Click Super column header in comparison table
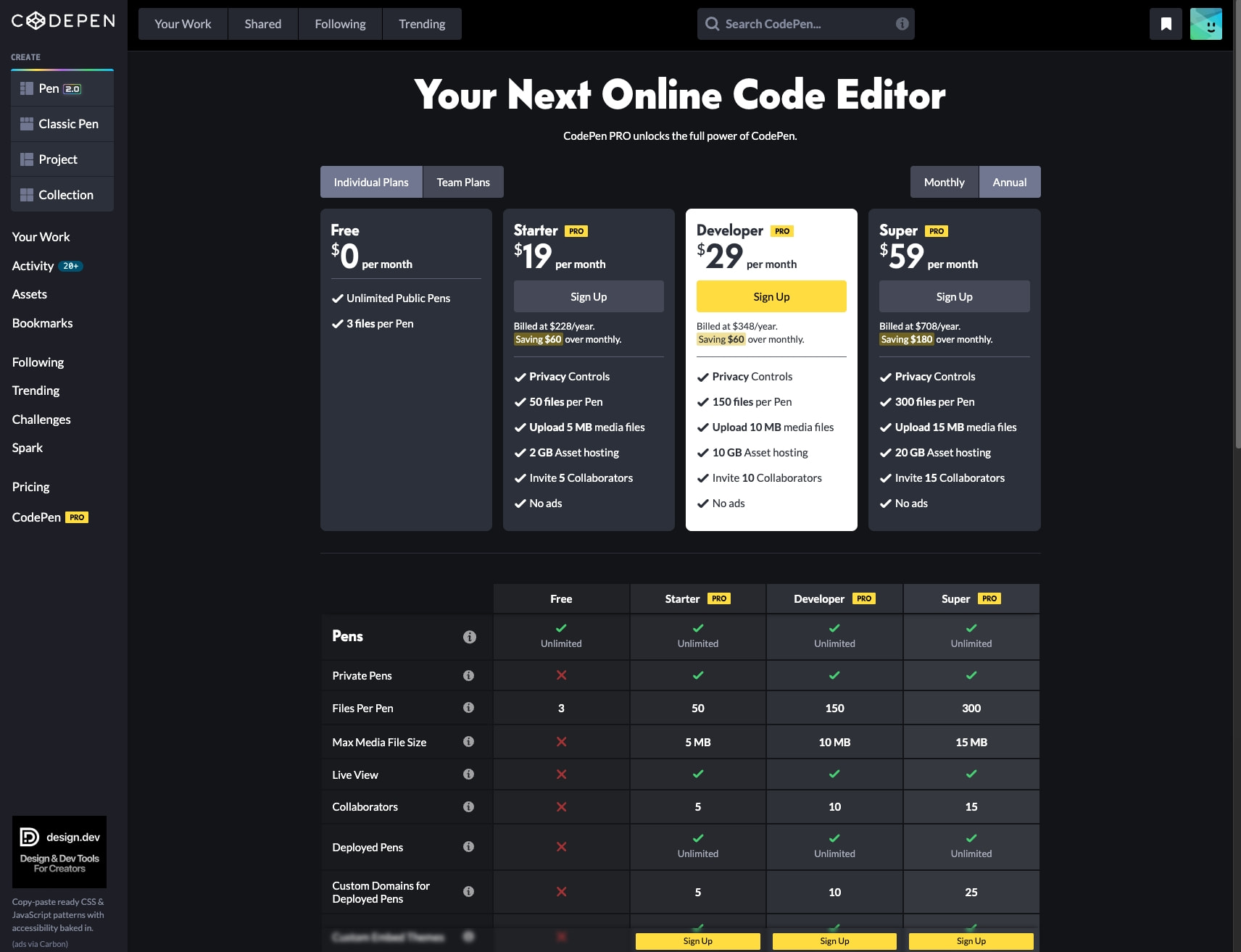1241x952 pixels. click(x=971, y=598)
